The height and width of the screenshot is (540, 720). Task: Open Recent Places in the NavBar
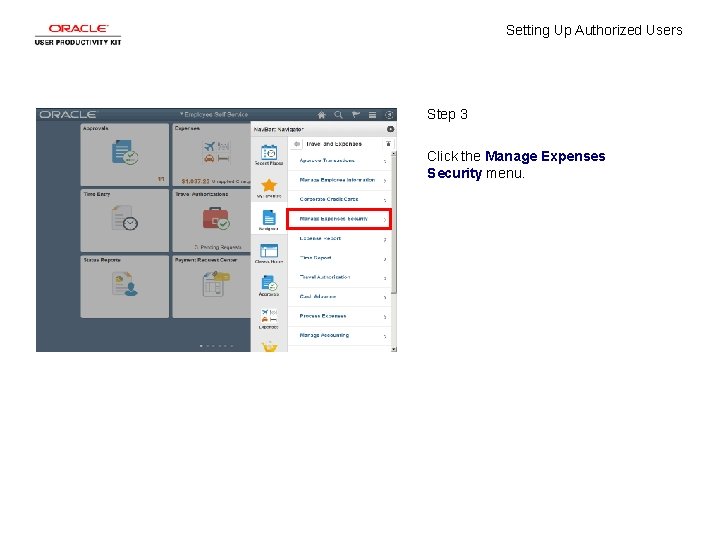269,155
